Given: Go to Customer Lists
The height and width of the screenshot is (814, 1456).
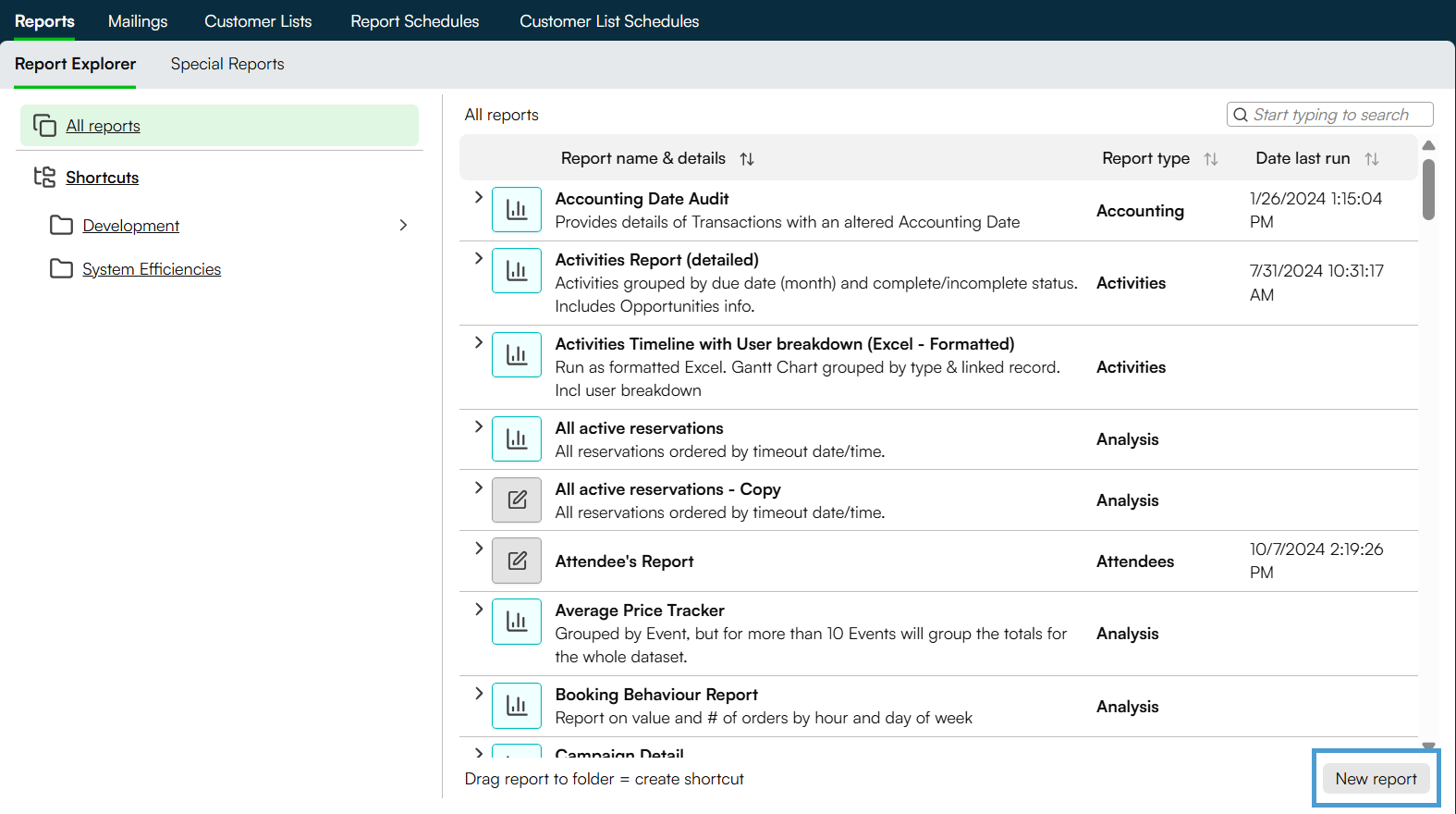Looking at the screenshot, I should (x=258, y=21).
